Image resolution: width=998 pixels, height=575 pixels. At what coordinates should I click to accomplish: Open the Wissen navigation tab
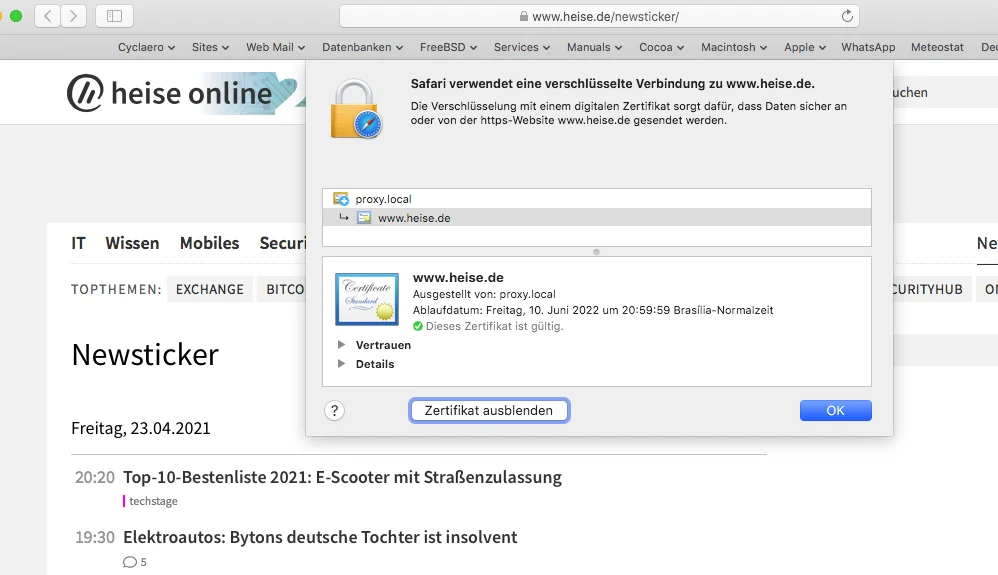(132, 243)
